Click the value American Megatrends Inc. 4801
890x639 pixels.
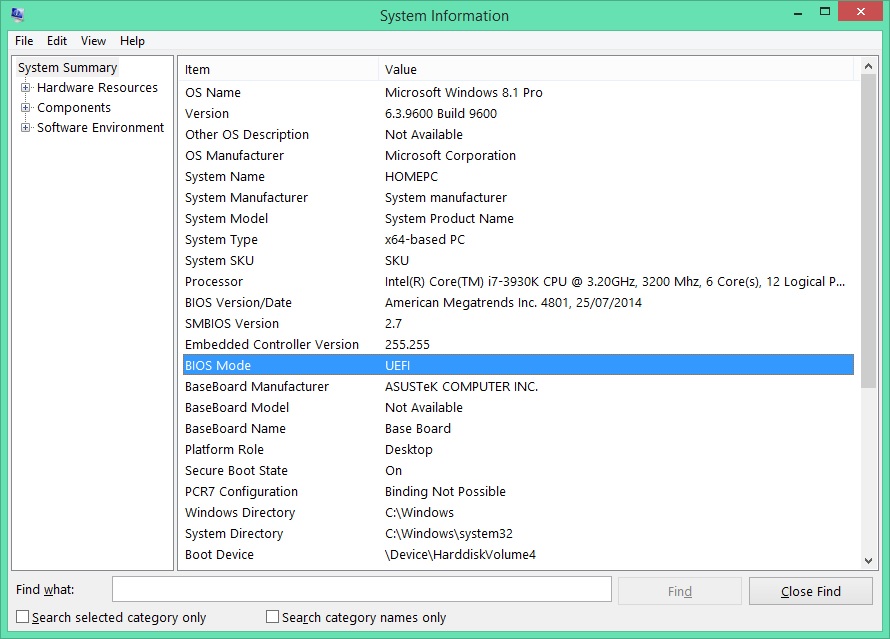(477, 302)
